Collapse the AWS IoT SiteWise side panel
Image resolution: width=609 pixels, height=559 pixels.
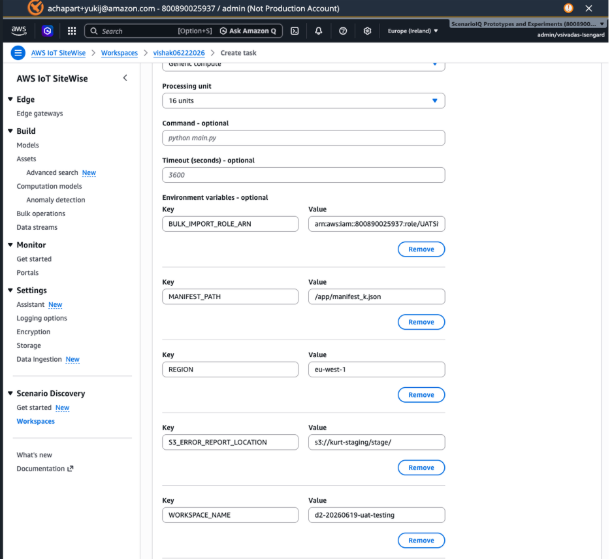125,78
